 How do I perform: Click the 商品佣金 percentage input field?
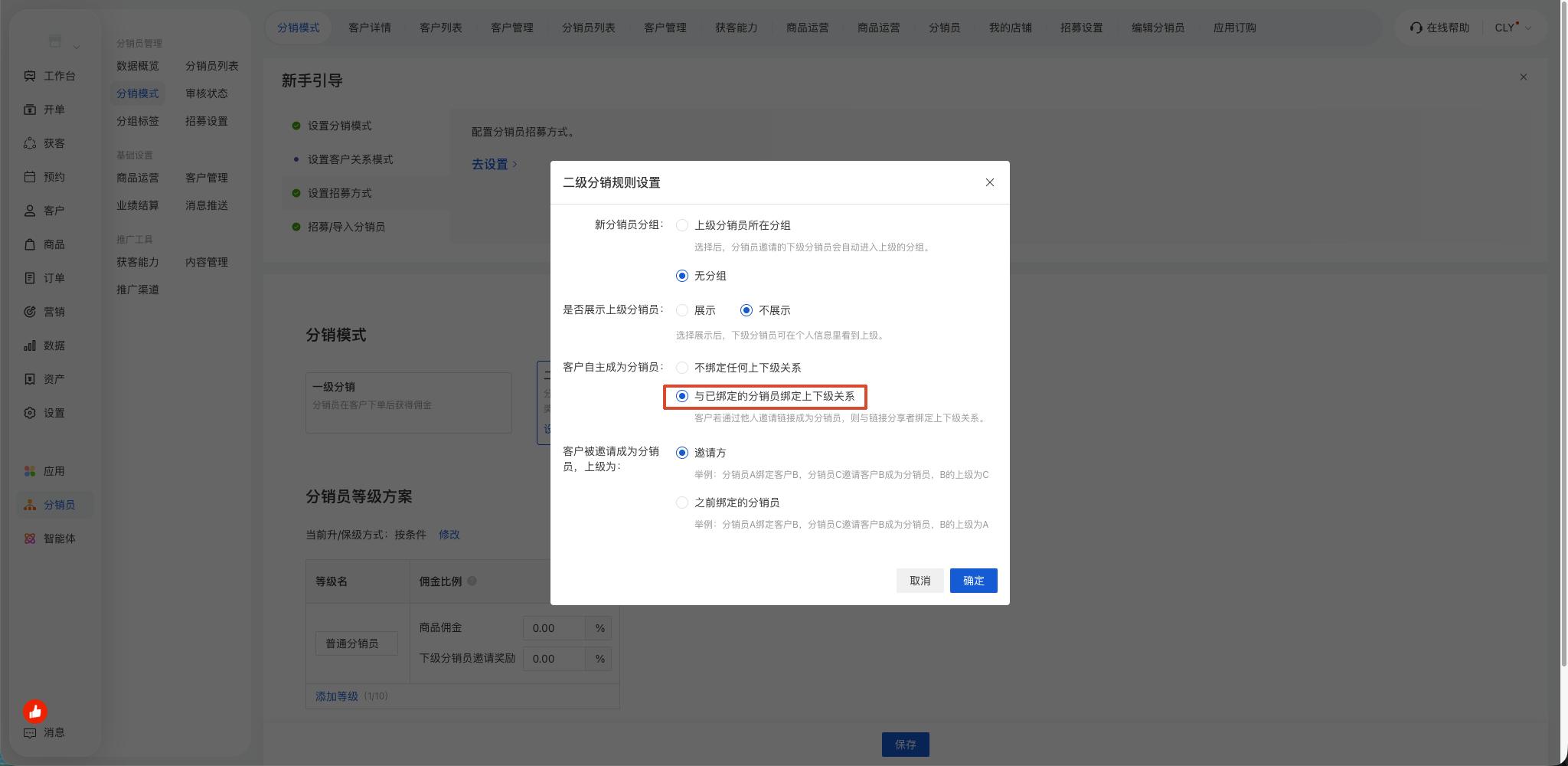pyautogui.click(x=554, y=628)
